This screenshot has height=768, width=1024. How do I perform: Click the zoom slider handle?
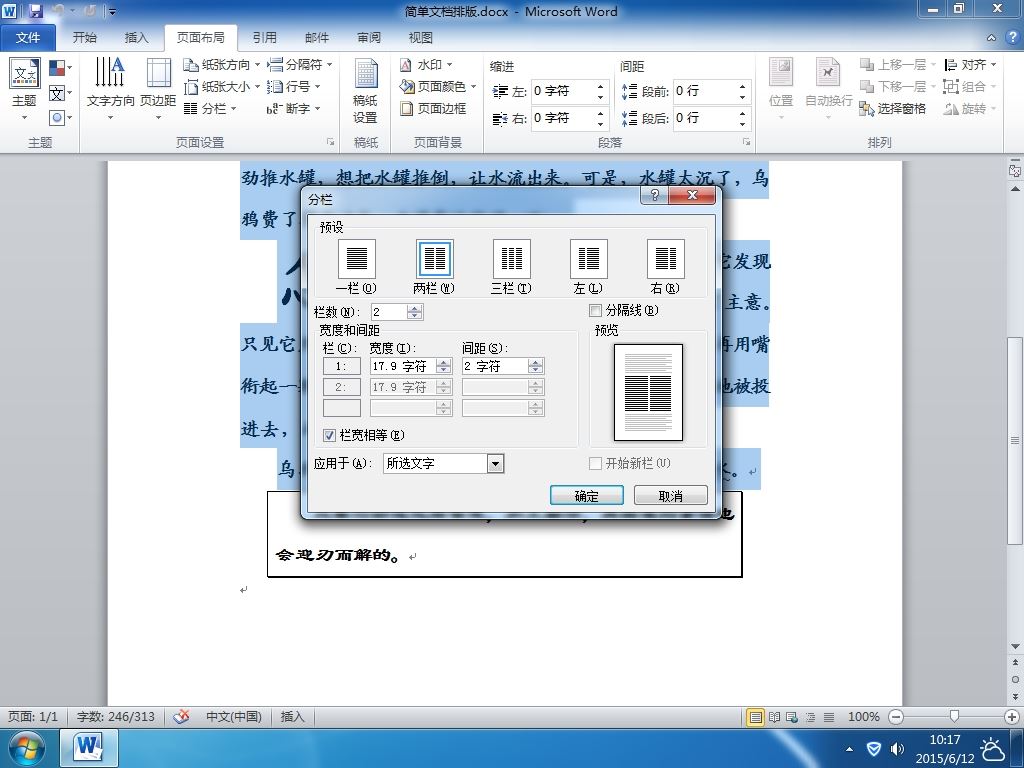pos(954,717)
